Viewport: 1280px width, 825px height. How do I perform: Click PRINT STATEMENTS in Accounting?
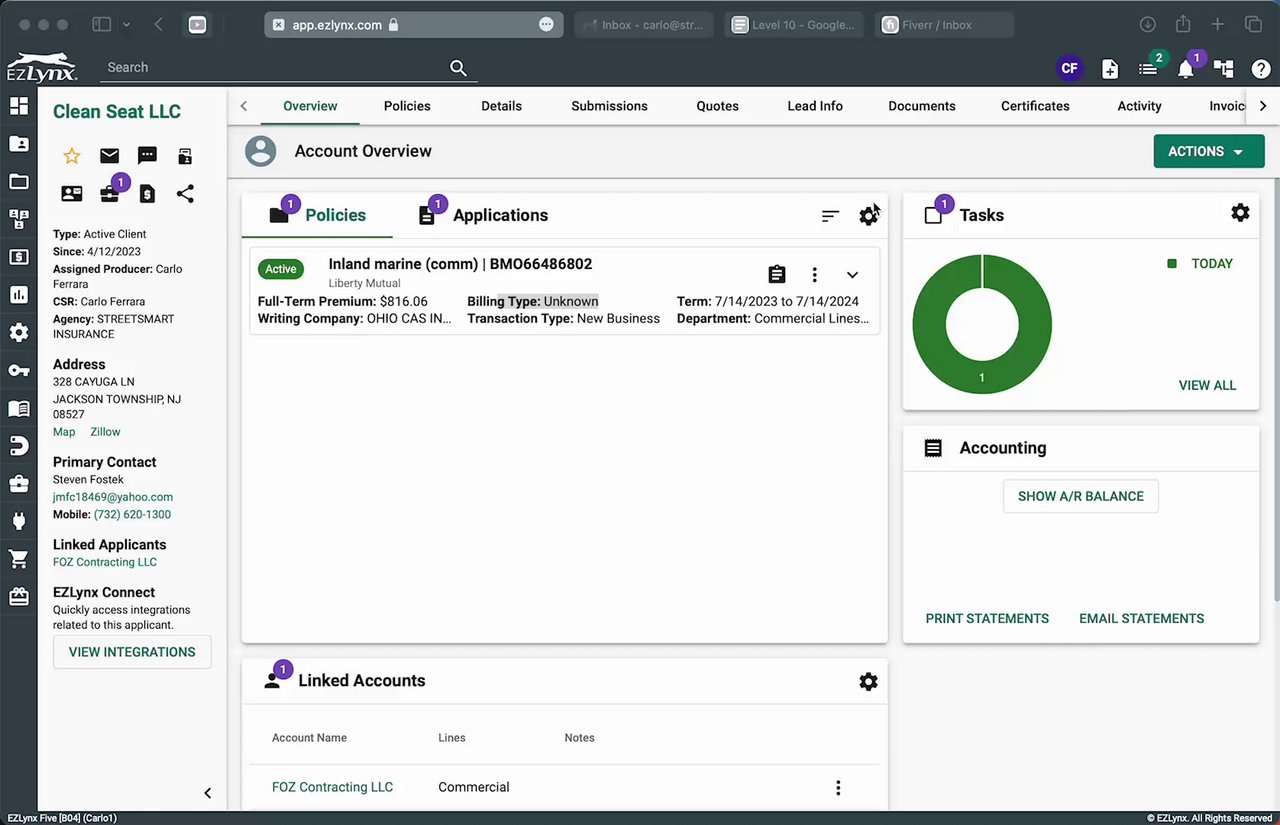(x=987, y=619)
